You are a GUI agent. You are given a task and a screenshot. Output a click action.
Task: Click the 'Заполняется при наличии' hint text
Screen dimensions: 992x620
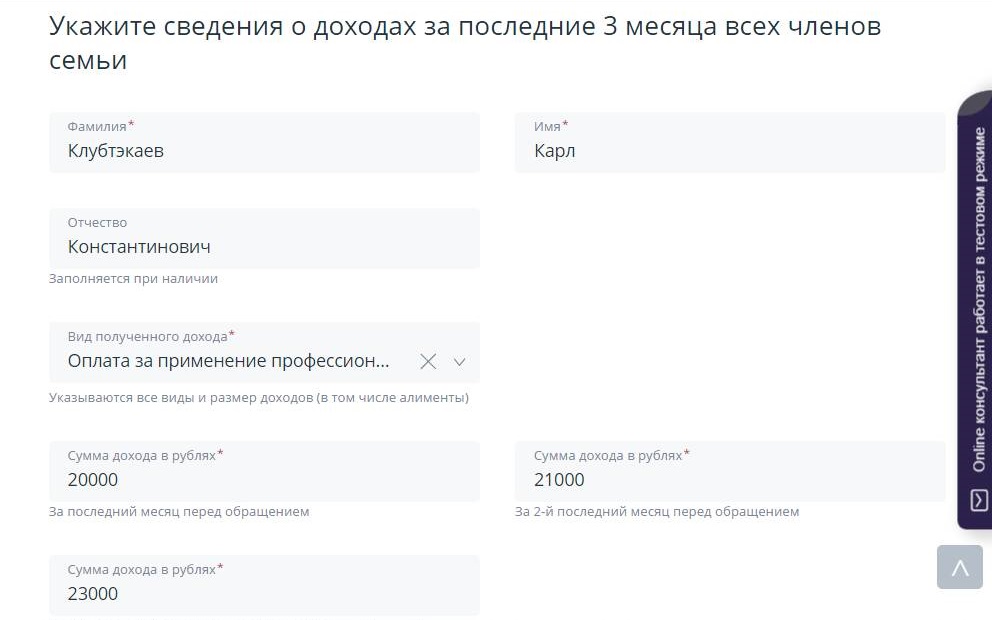tap(133, 279)
